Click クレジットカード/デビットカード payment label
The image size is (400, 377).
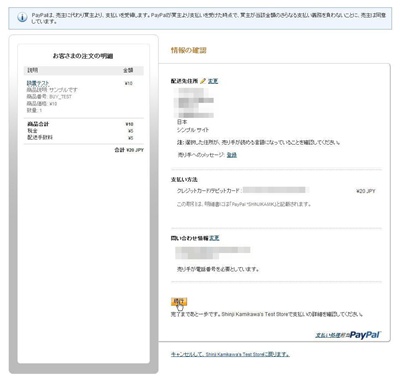[209, 191]
